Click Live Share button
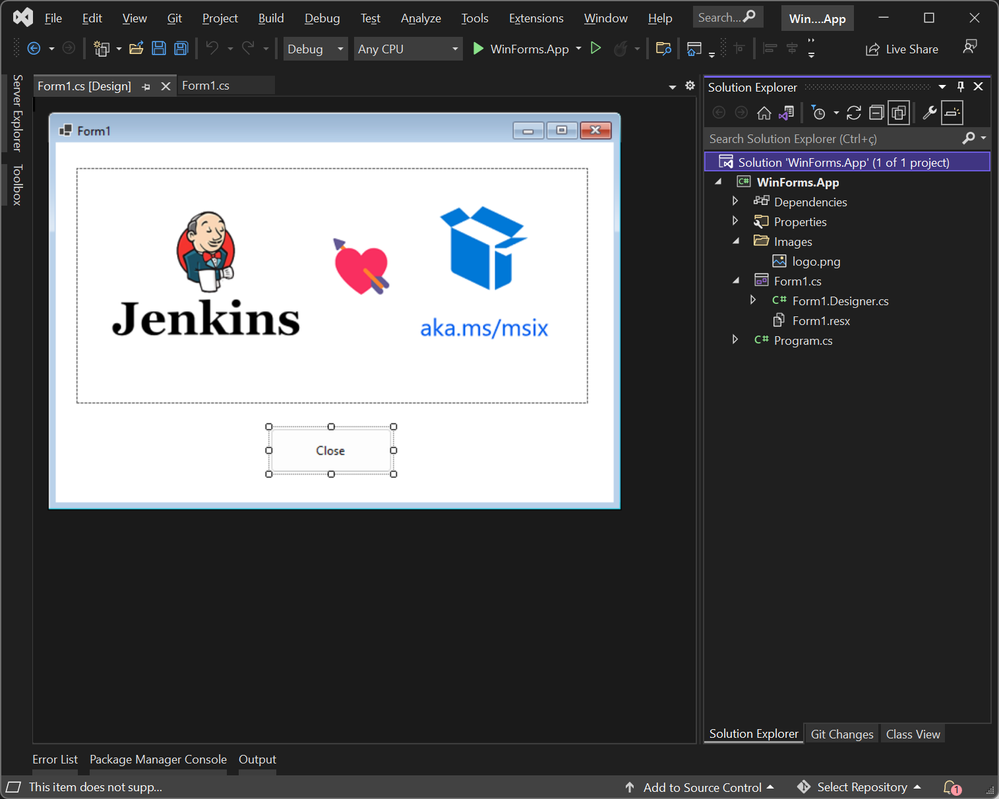Viewport: 999px width, 799px height. tap(902, 49)
